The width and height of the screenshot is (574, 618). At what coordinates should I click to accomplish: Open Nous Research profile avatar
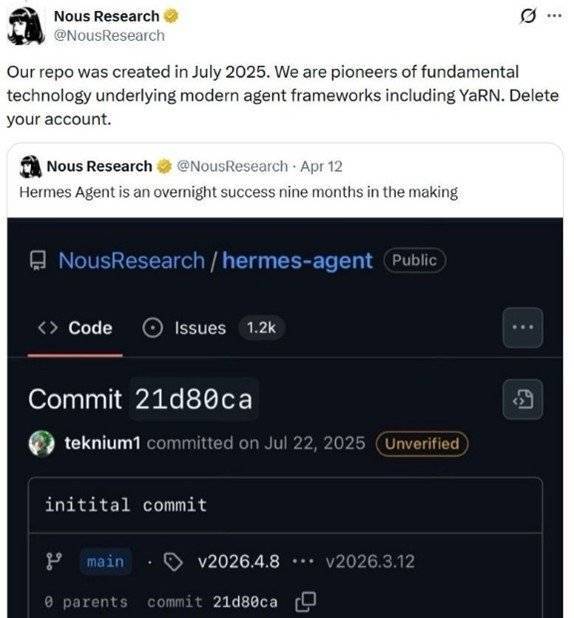25,26
